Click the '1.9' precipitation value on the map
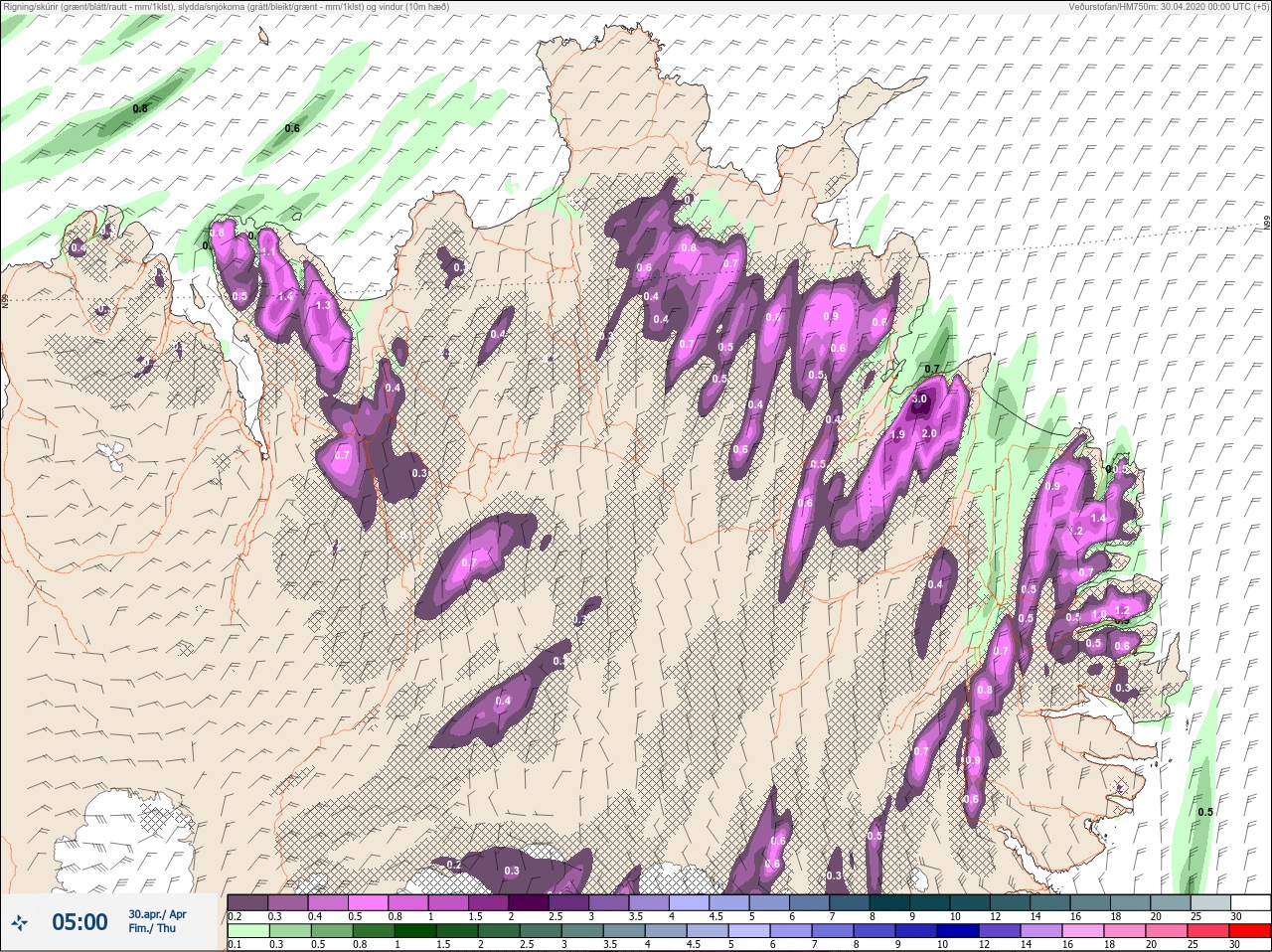This screenshot has height=952, width=1272. (897, 435)
